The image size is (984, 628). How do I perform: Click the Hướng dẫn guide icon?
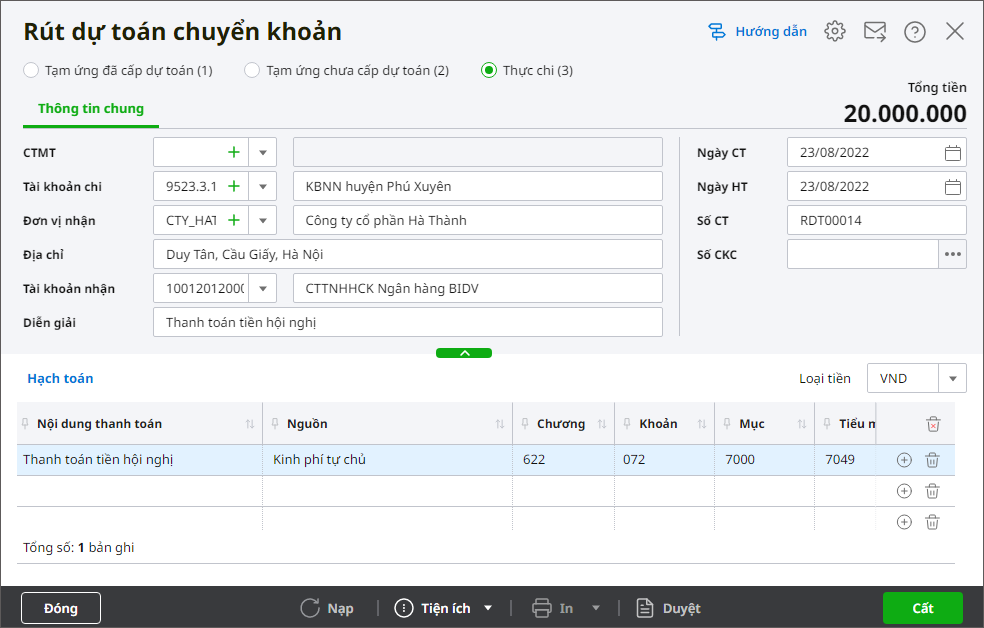[717, 31]
